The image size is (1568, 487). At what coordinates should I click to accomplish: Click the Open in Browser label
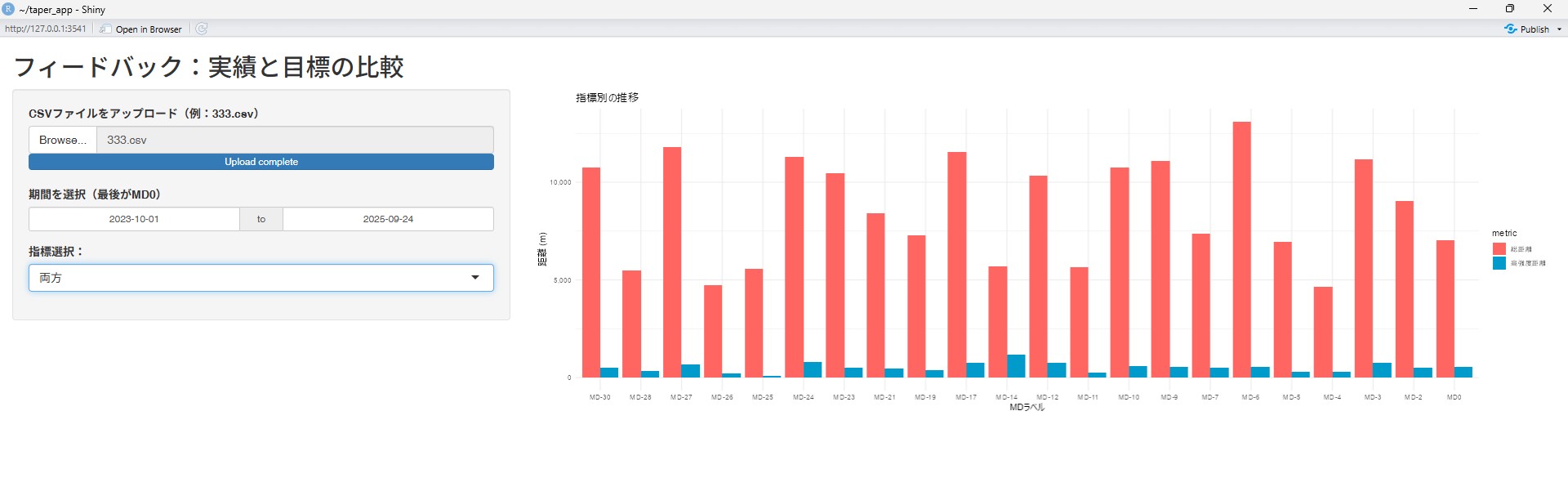[x=149, y=29]
